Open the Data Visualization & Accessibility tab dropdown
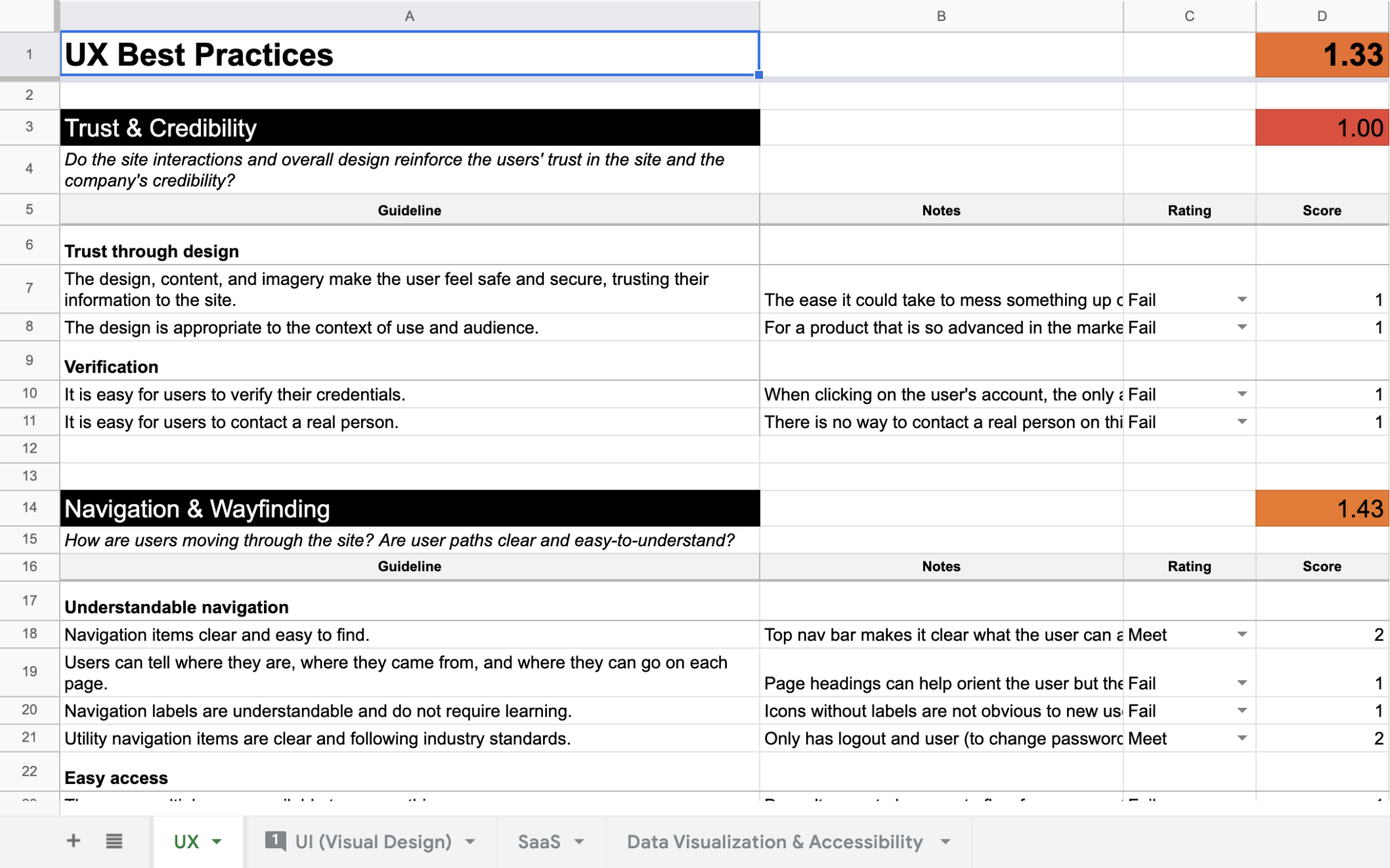The width and height of the screenshot is (1390, 868). [944, 842]
